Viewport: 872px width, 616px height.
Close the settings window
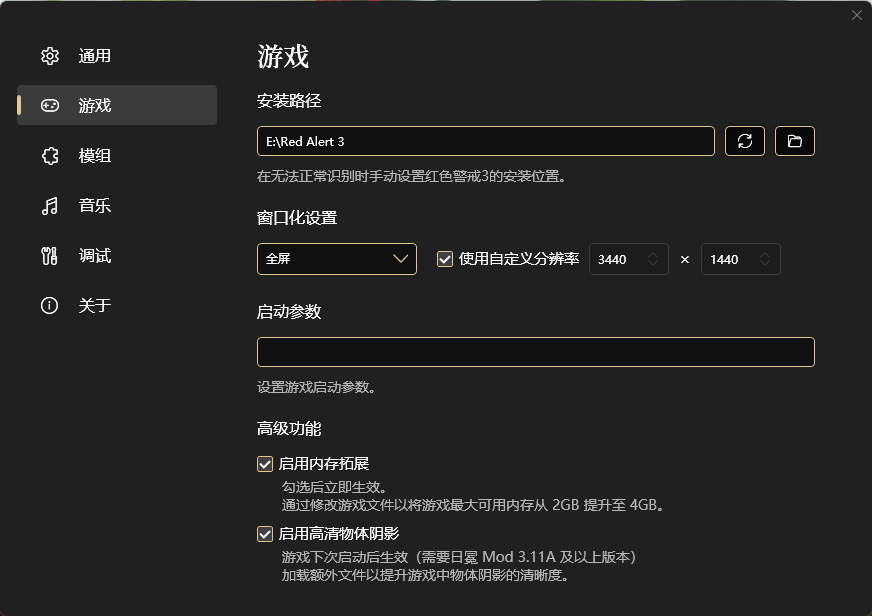coord(856,15)
